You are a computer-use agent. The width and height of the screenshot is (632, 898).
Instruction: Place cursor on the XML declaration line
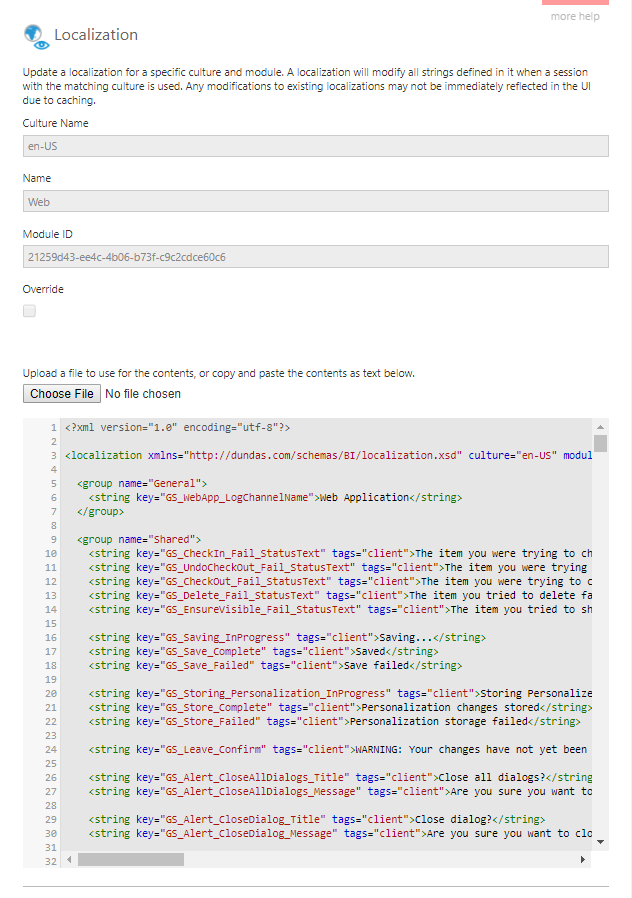pos(178,427)
